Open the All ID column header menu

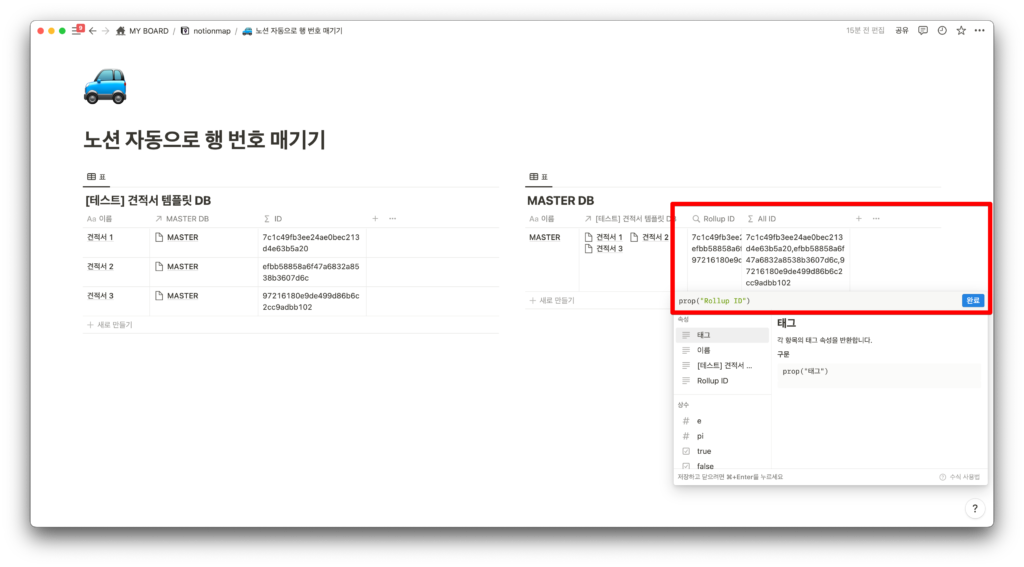coord(766,218)
